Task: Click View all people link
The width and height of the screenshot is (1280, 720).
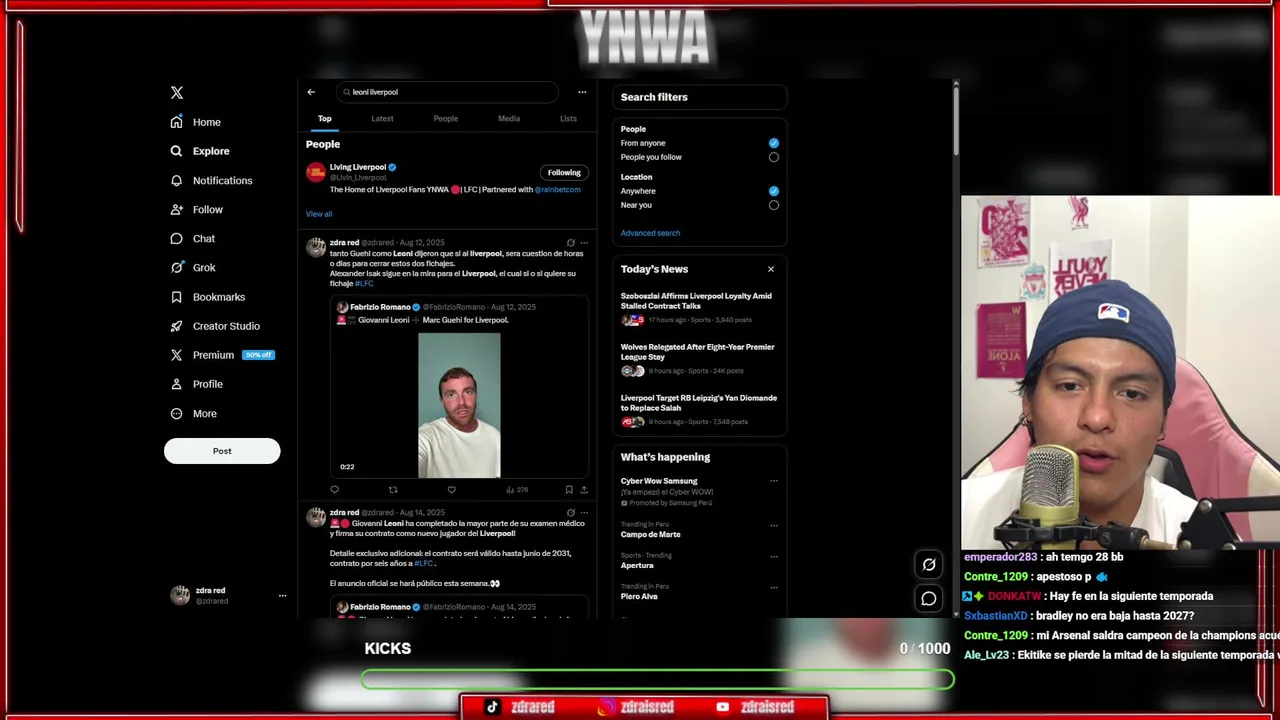Action: [x=319, y=214]
